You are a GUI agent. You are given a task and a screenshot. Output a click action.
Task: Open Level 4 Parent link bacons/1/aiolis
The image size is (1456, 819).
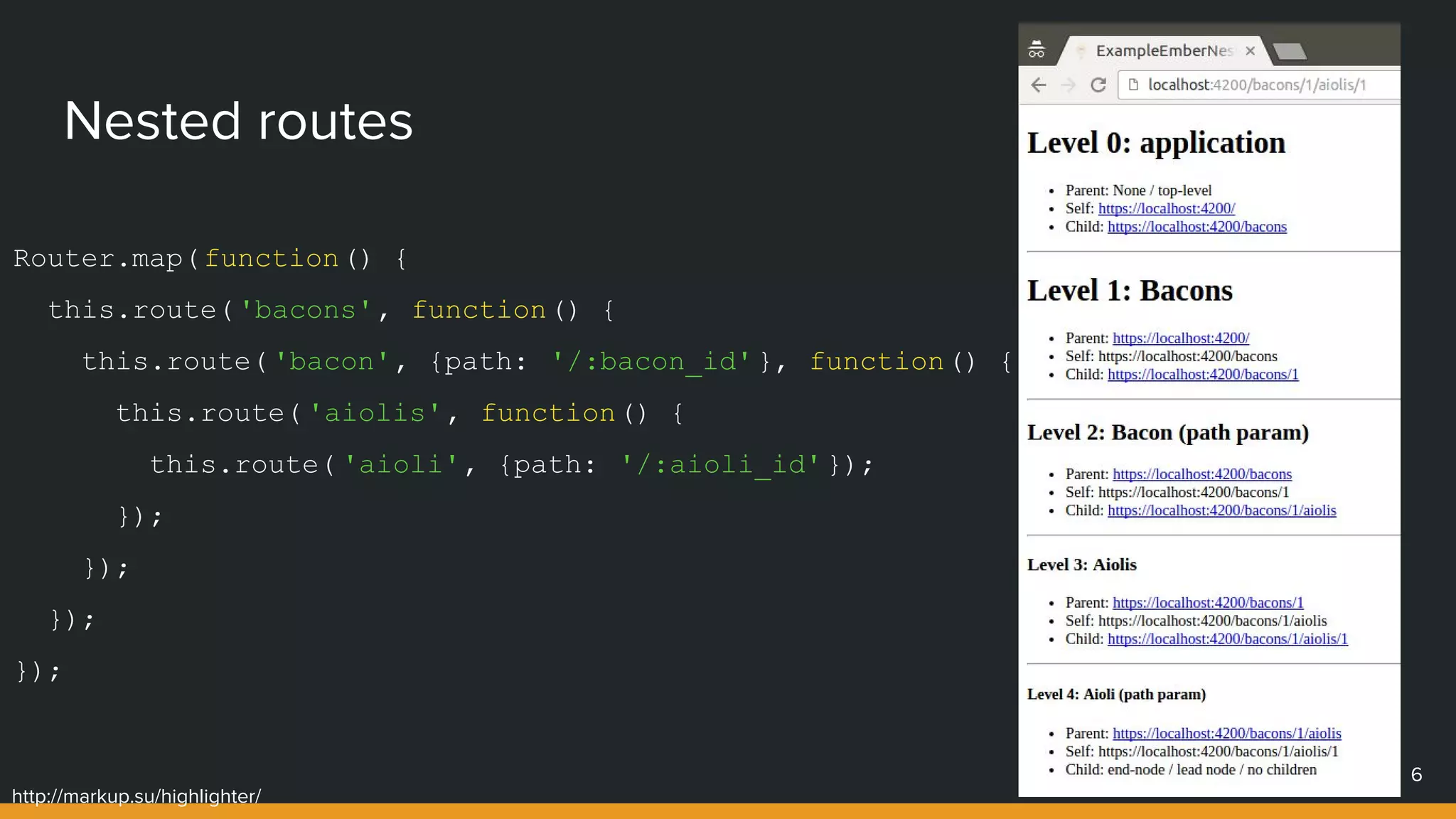tap(1226, 734)
